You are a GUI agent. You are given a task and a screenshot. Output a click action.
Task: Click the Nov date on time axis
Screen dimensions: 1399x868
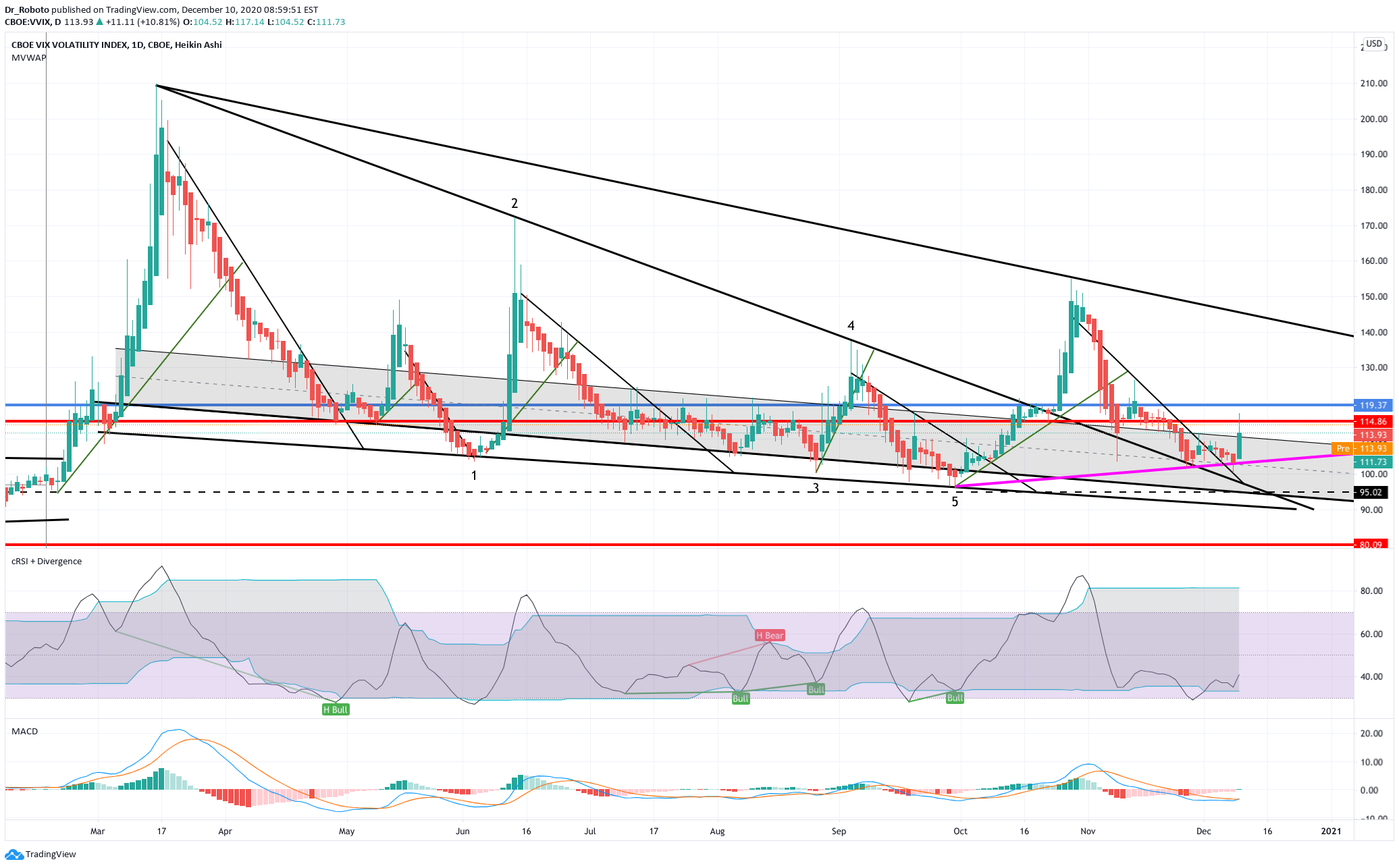[x=1088, y=832]
